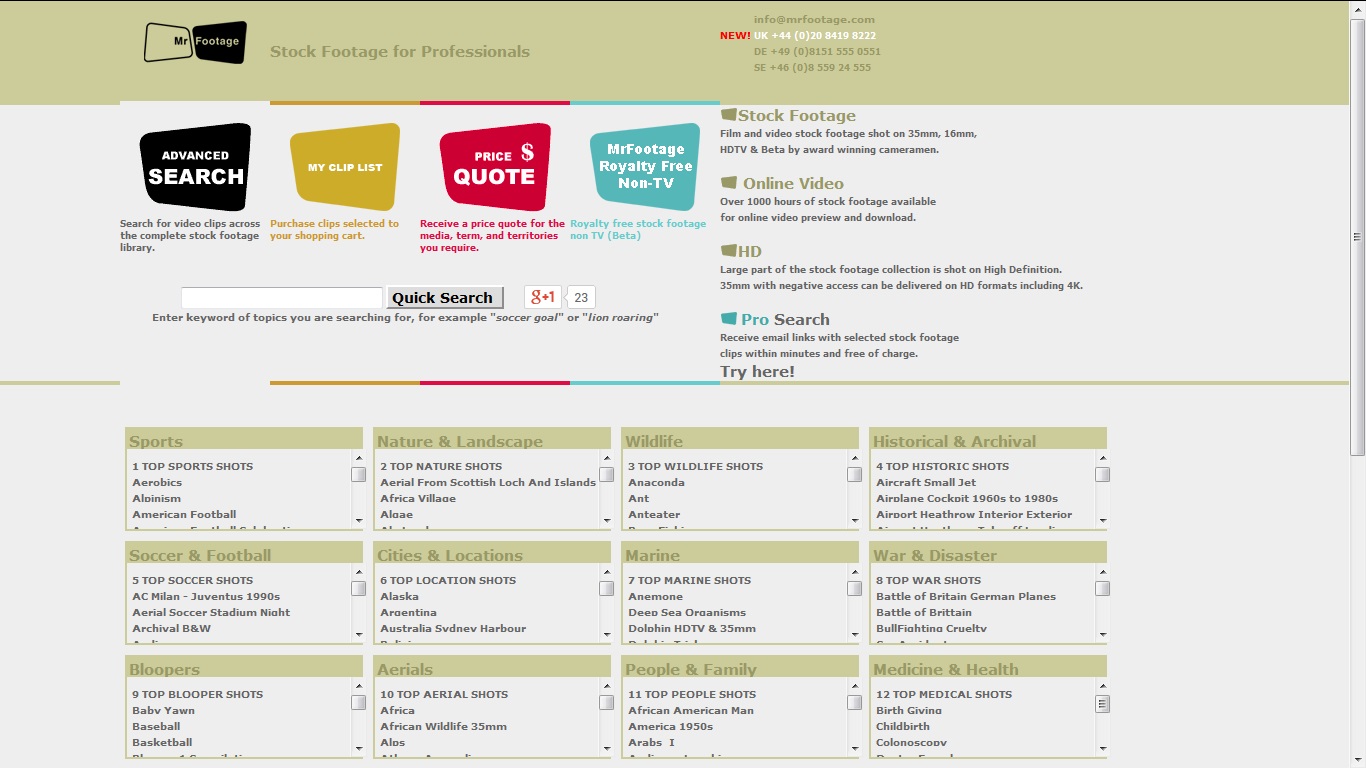Image resolution: width=1366 pixels, height=768 pixels.
Task: Click the down arrow in the War & Disaster list
Action: tap(1102, 635)
